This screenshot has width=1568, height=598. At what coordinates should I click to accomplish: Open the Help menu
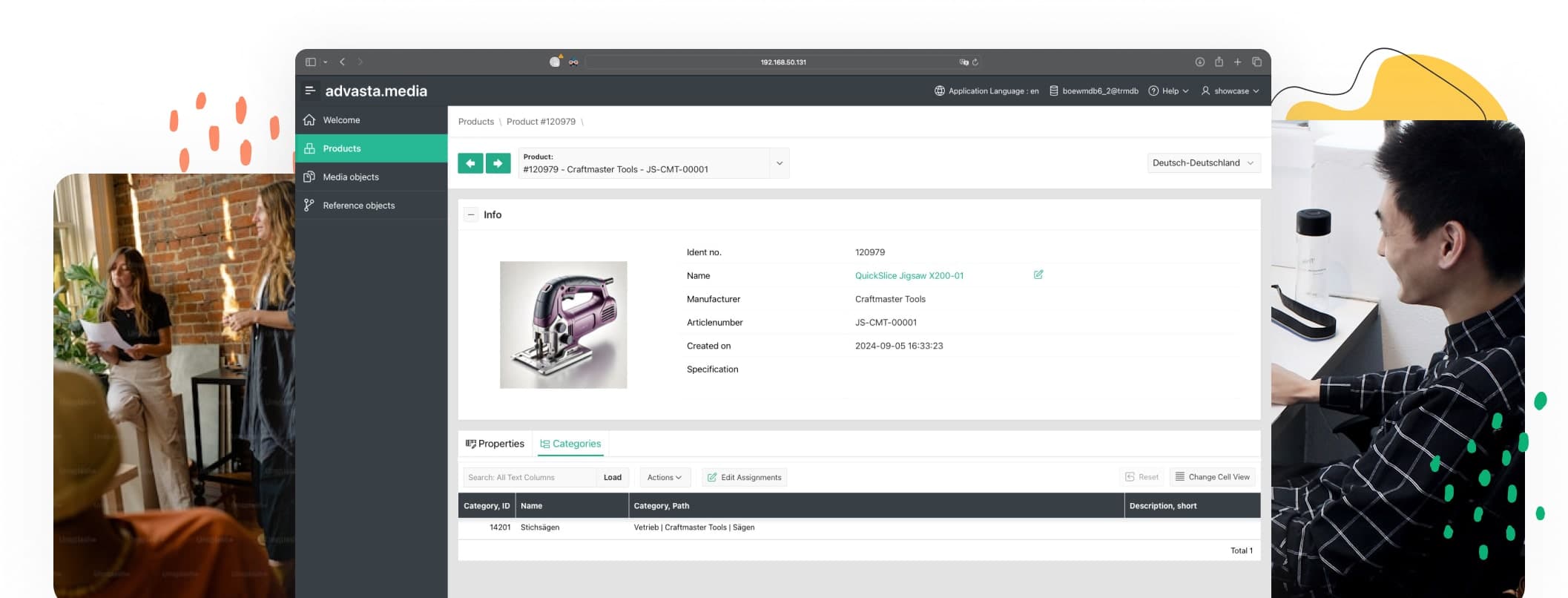point(1169,91)
